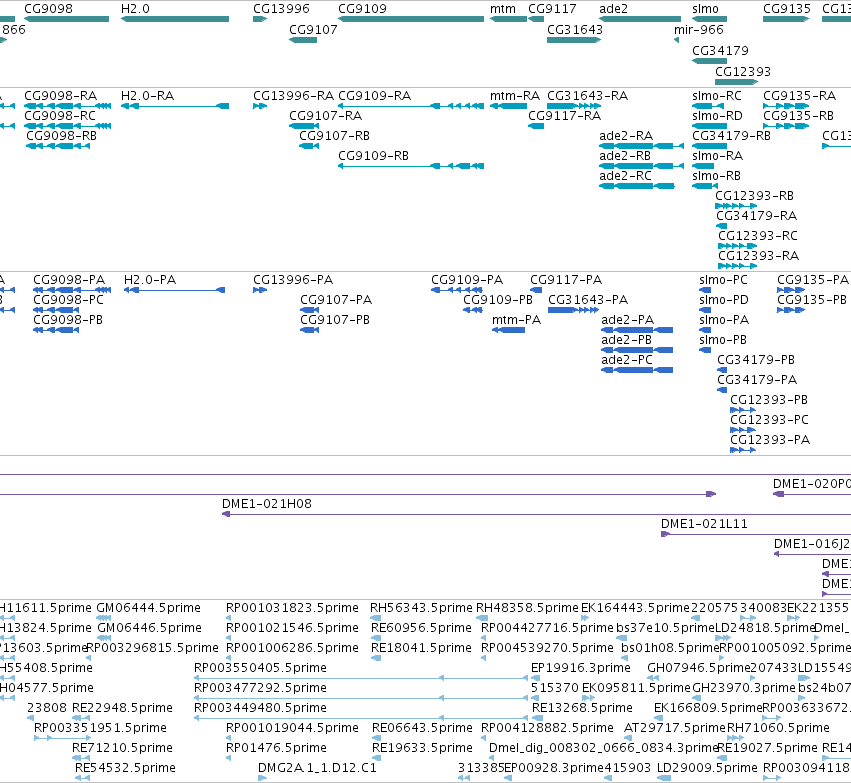Viewport: 851px width, 783px height.
Task: Click the DME1-021L11 clone label
Action: (x=704, y=524)
